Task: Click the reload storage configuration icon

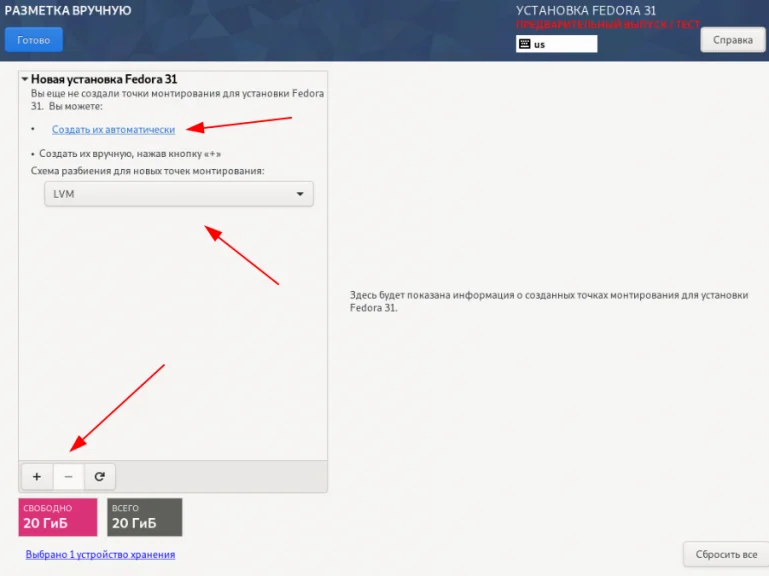Action: (100, 476)
